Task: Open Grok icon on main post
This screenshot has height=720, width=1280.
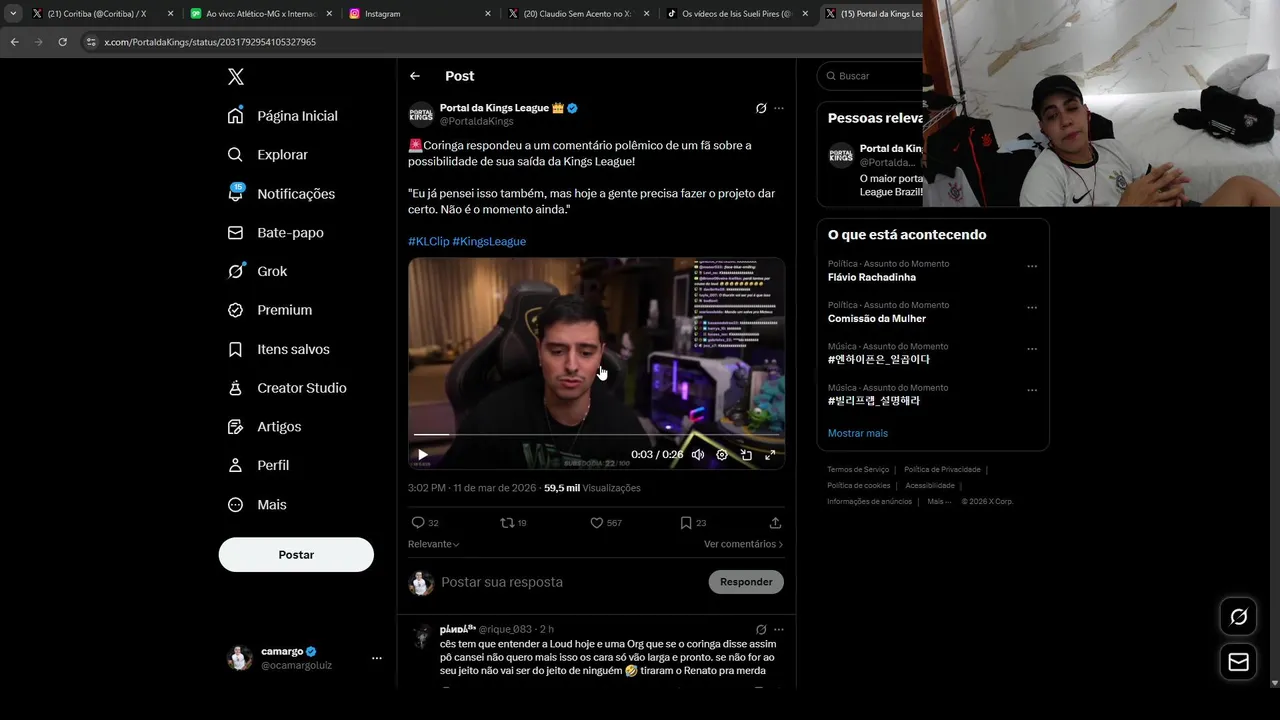Action: coord(761,108)
